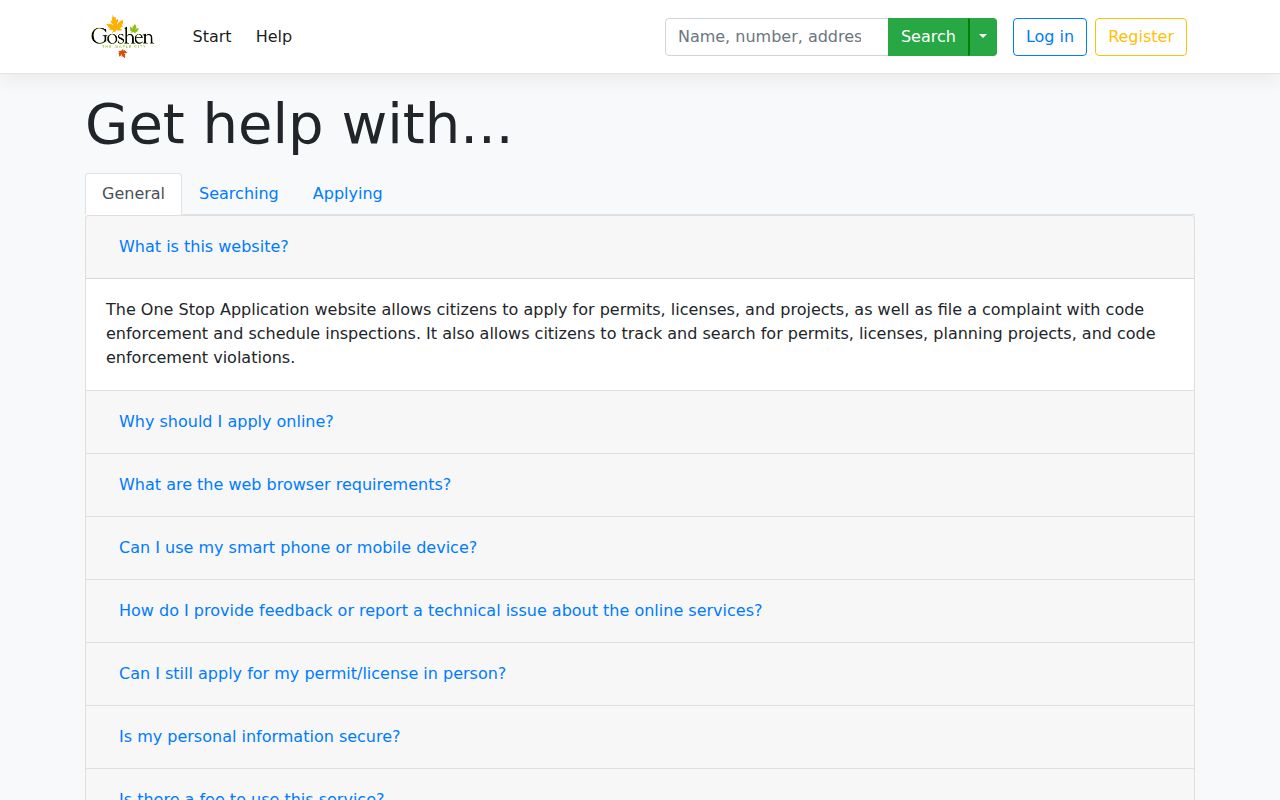
Task: Collapse the 'What is this website?' question
Action: point(204,246)
